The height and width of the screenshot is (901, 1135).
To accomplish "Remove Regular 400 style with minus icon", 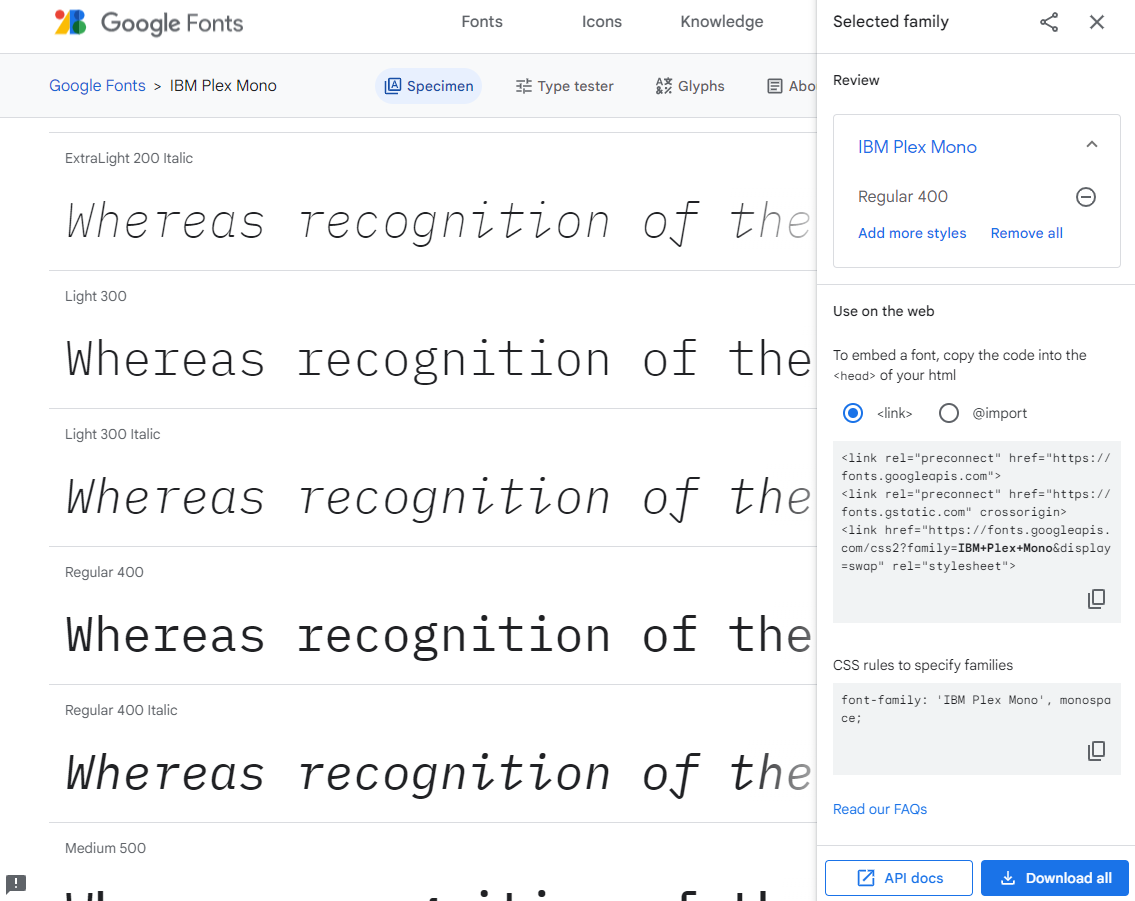I will coord(1086,197).
